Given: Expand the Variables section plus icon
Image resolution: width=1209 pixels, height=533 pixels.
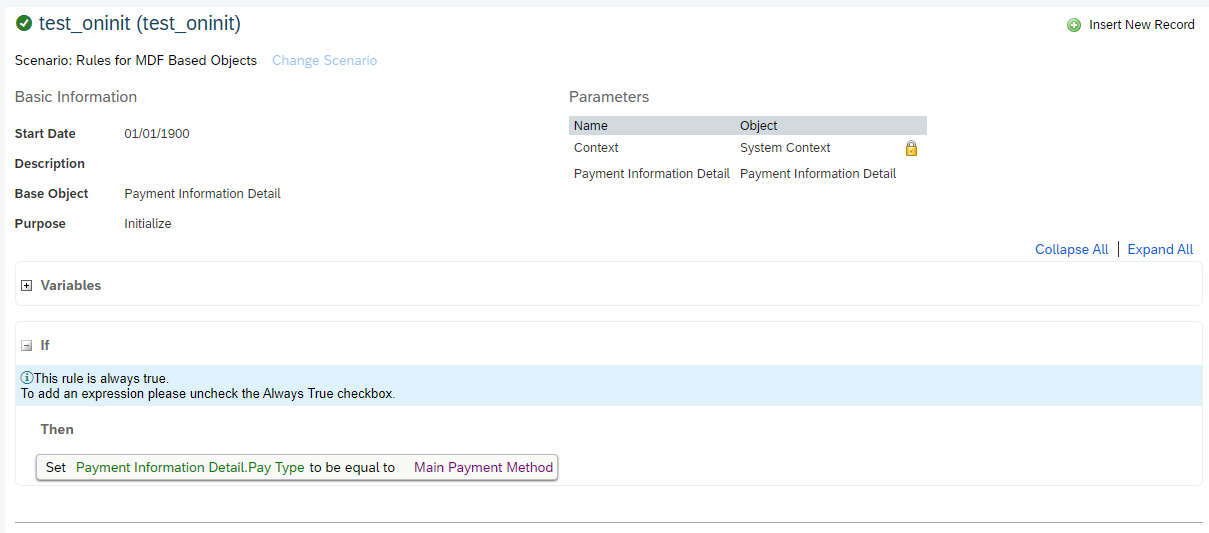Looking at the screenshot, I should (27, 286).
